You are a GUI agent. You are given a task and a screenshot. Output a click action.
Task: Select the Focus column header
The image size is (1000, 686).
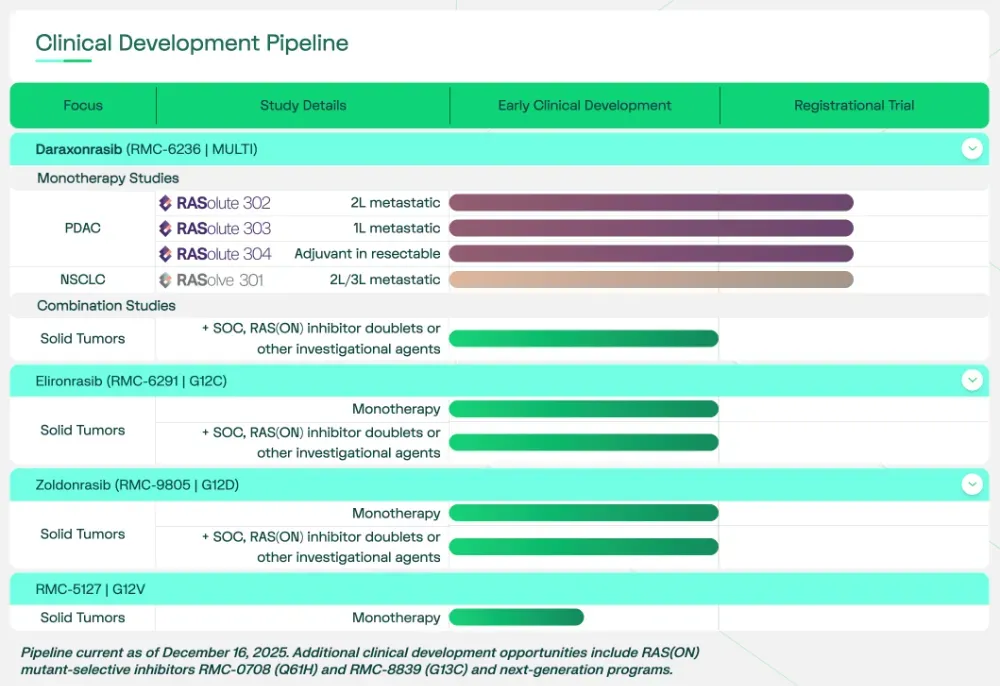click(x=83, y=105)
